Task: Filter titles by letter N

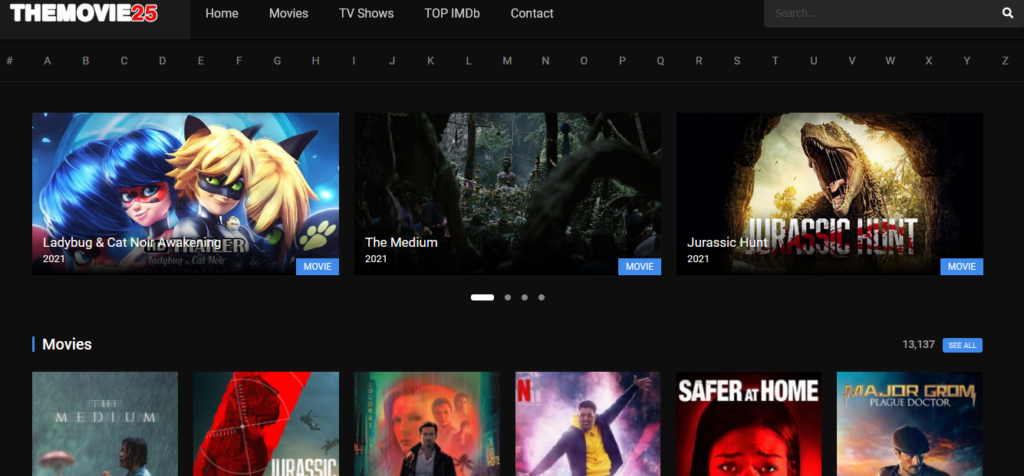Action: [x=545, y=61]
